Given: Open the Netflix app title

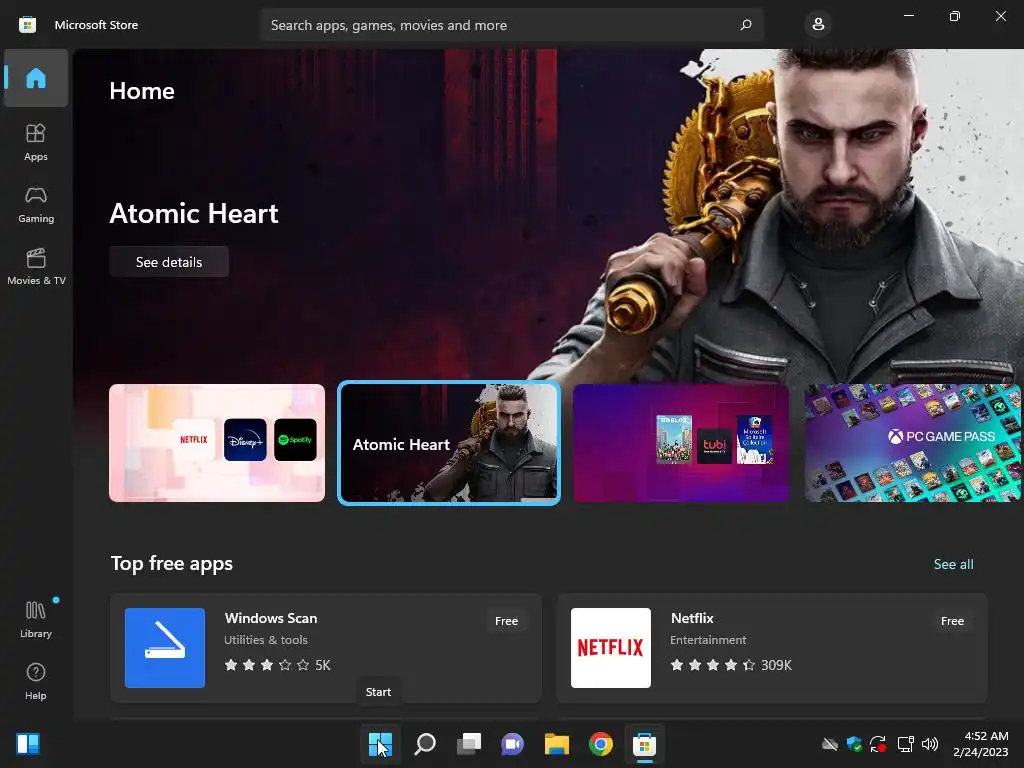Looking at the screenshot, I should [692, 618].
